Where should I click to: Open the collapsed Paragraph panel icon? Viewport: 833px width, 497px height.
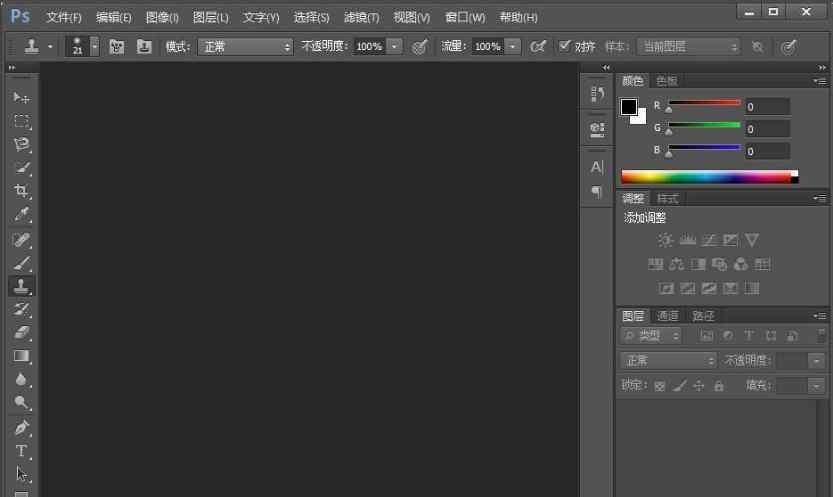[x=597, y=192]
